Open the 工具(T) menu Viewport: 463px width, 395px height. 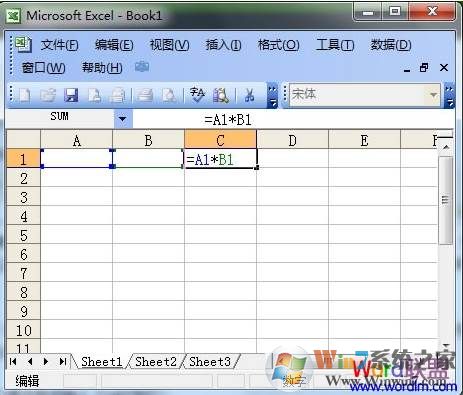335,45
